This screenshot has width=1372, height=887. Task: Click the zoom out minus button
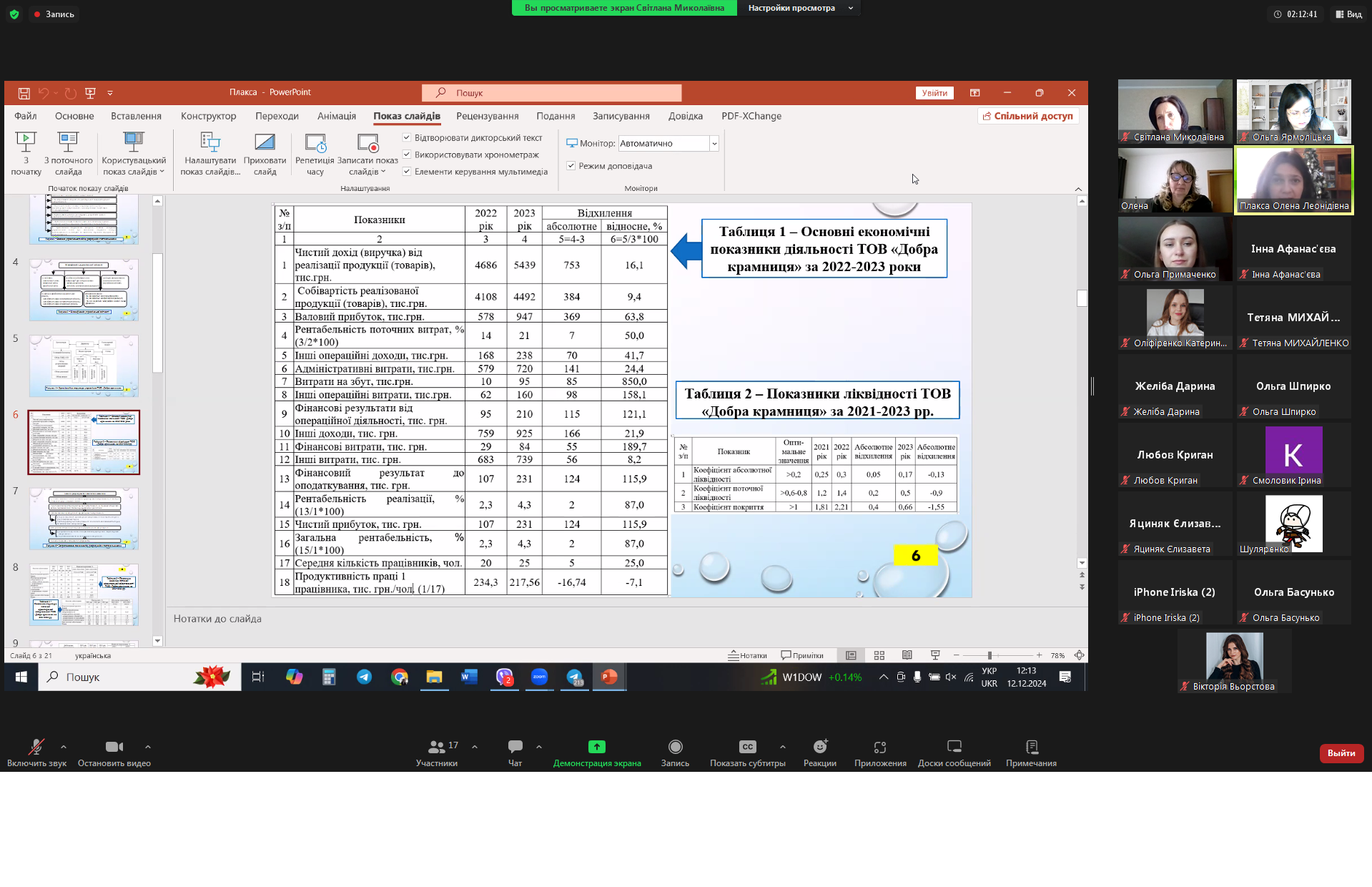point(956,655)
